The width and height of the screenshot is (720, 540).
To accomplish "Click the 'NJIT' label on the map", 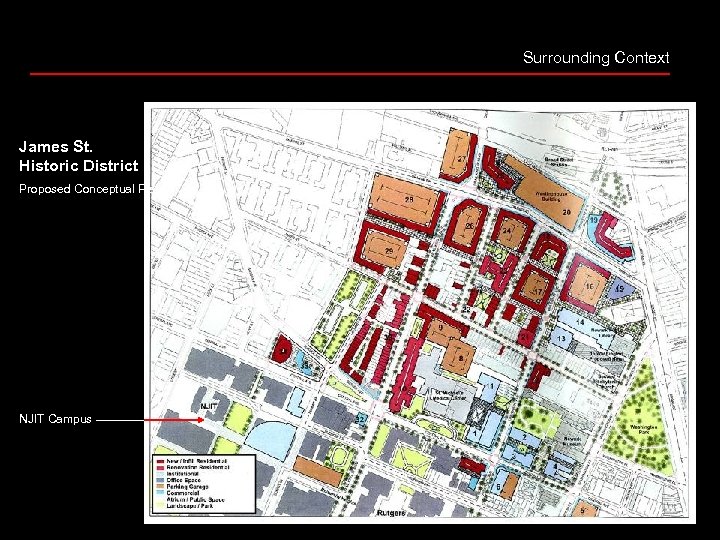I will pos(208,407).
